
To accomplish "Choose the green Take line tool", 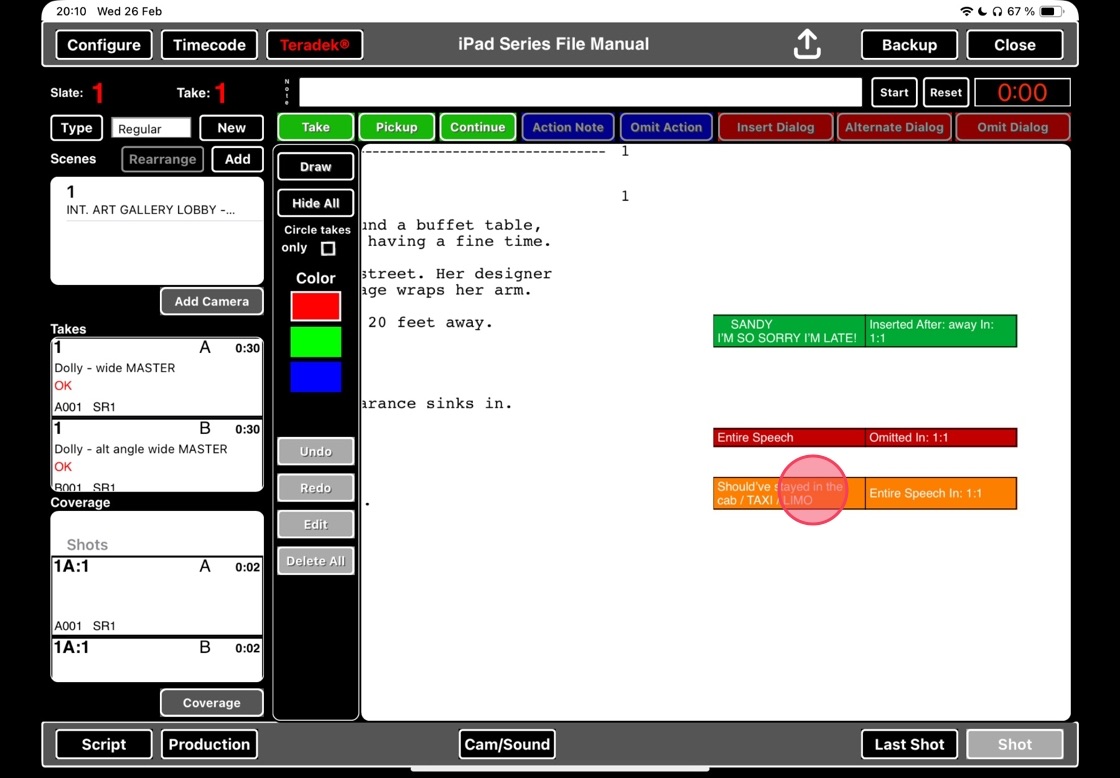I will point(316,127).
